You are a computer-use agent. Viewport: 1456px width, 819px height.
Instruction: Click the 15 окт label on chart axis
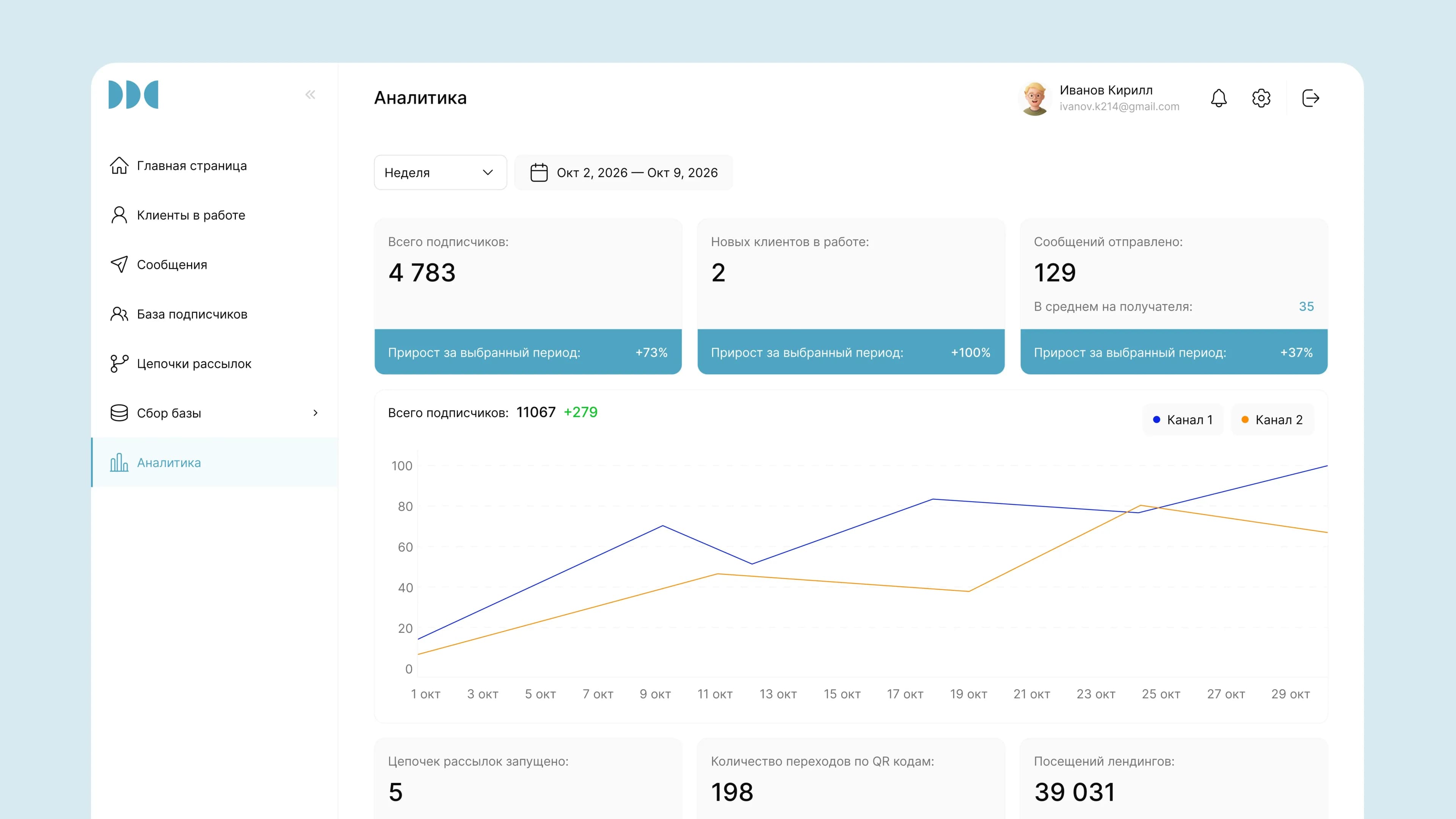(842, 693)
